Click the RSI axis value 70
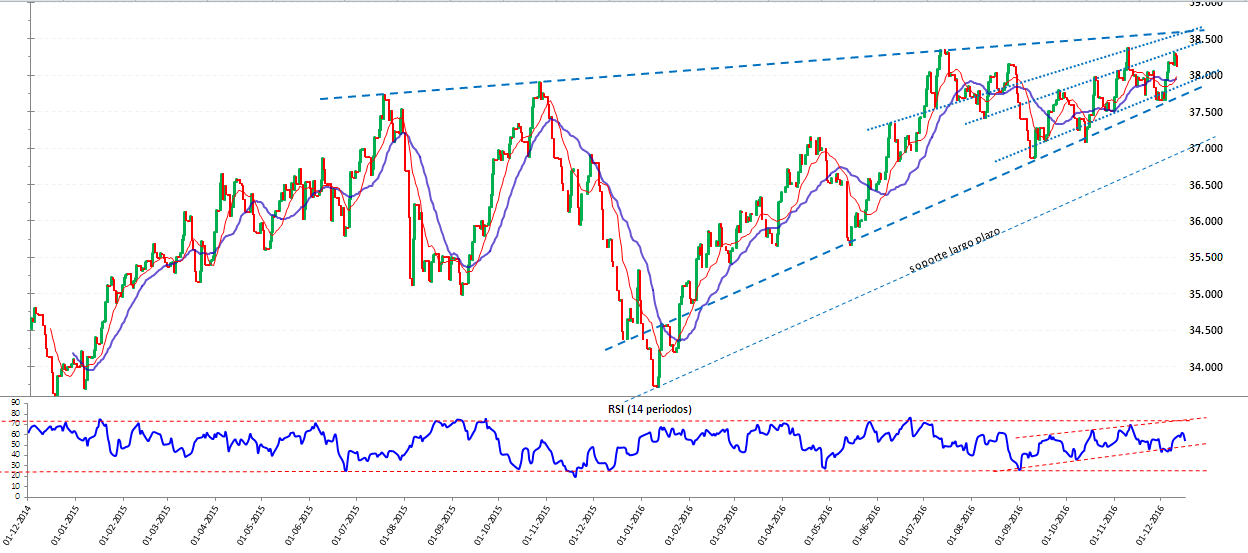The height and width of the screenshot is (553, 1248). (17, 423)
